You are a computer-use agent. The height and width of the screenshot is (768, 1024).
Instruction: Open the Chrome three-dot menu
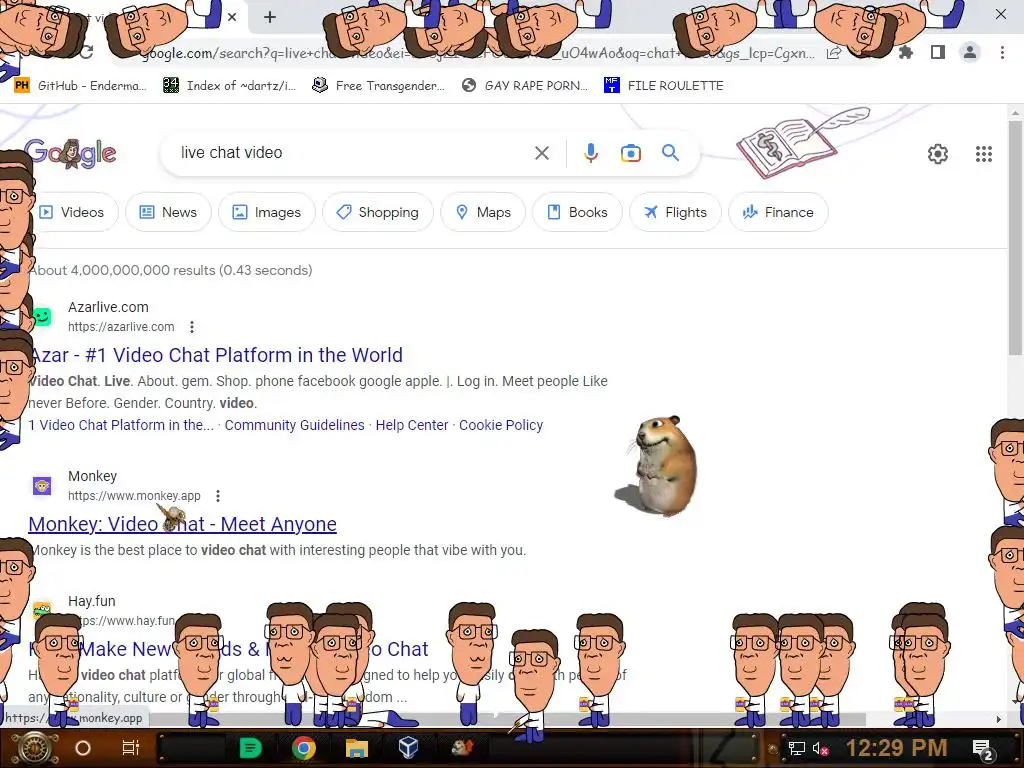[1002, 52]
